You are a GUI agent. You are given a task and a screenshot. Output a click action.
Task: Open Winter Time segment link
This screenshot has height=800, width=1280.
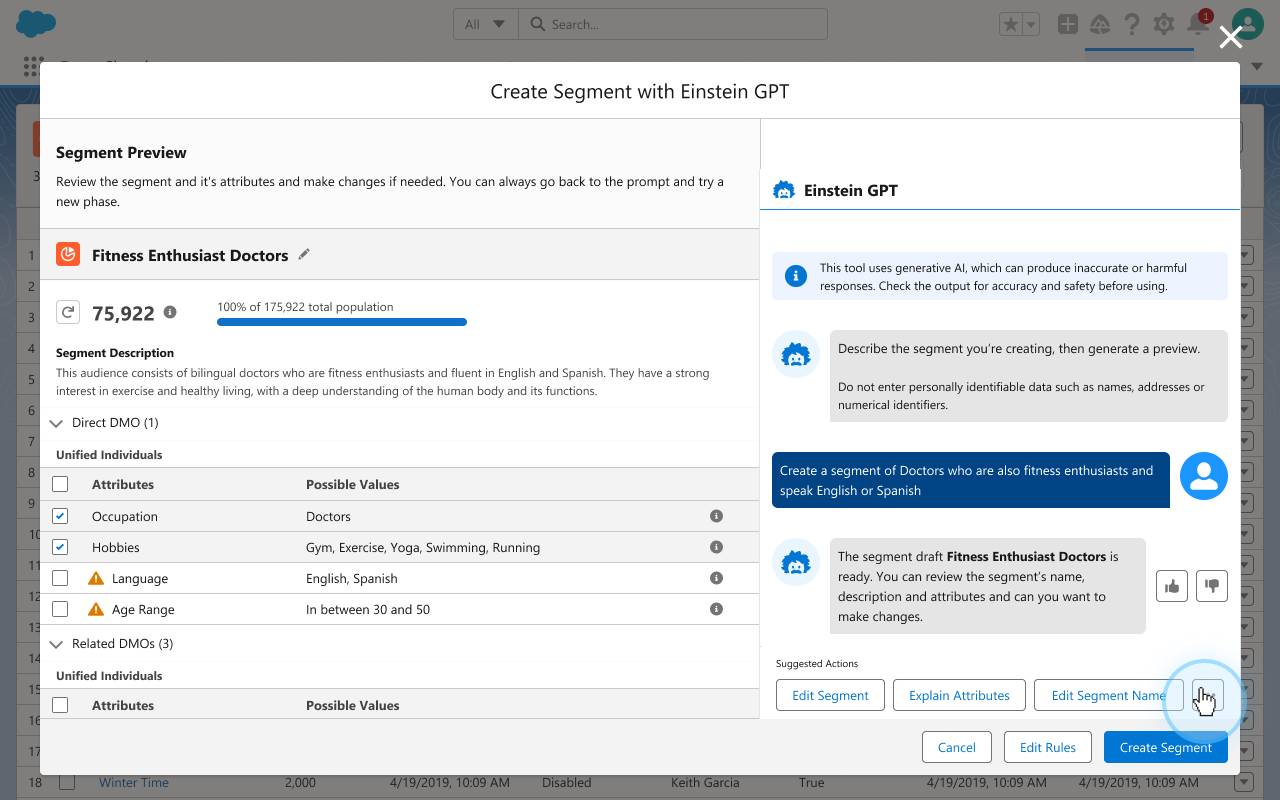[x=134, y=782]
